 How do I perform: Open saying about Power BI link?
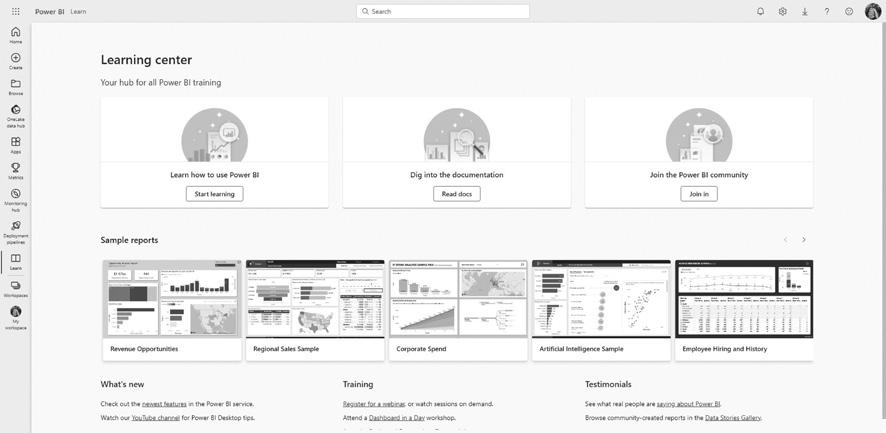(x=688, y=404)
